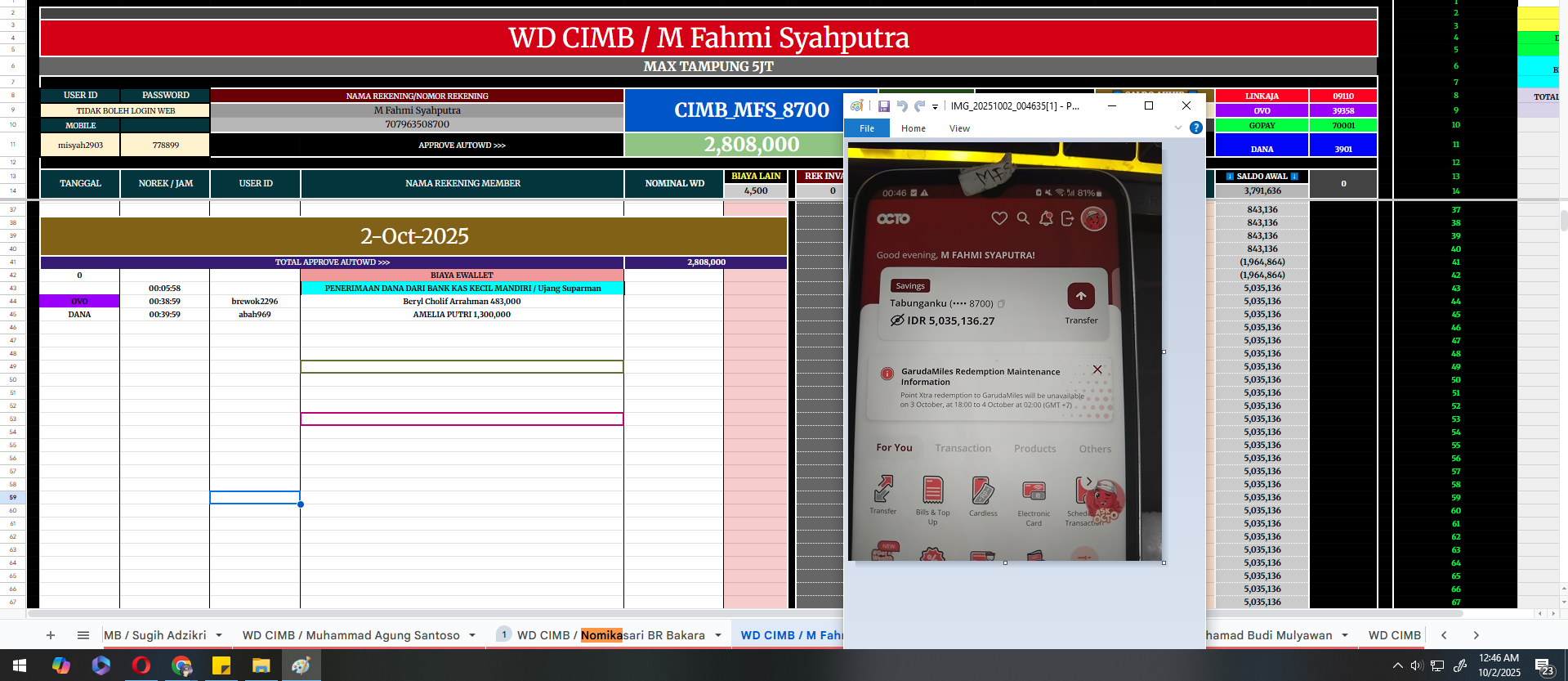Select the DANA cell in row 45

[x=79, y=315]
